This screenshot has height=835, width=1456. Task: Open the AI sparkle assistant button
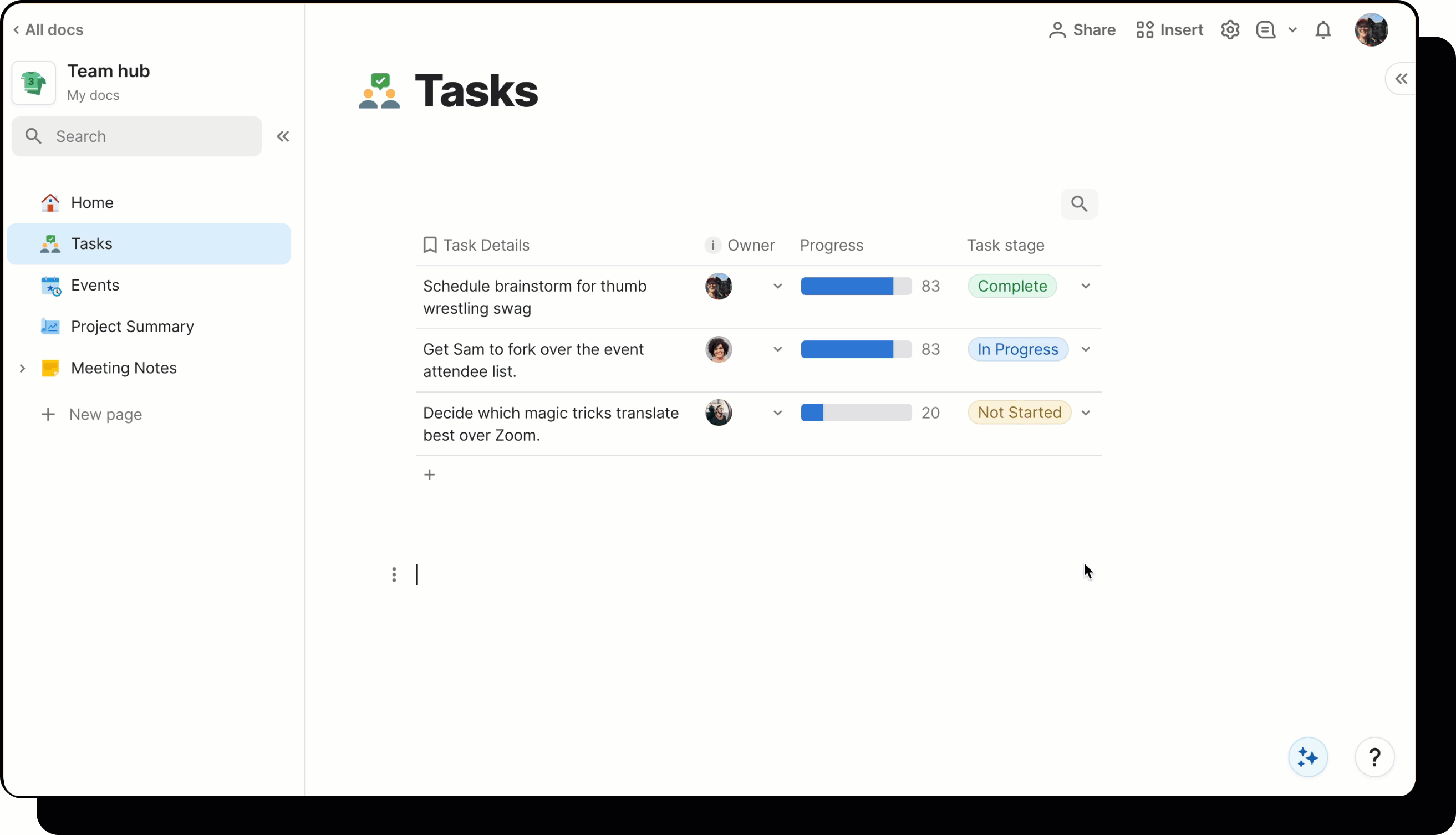pyautogui.click(x=1308, y=757)
